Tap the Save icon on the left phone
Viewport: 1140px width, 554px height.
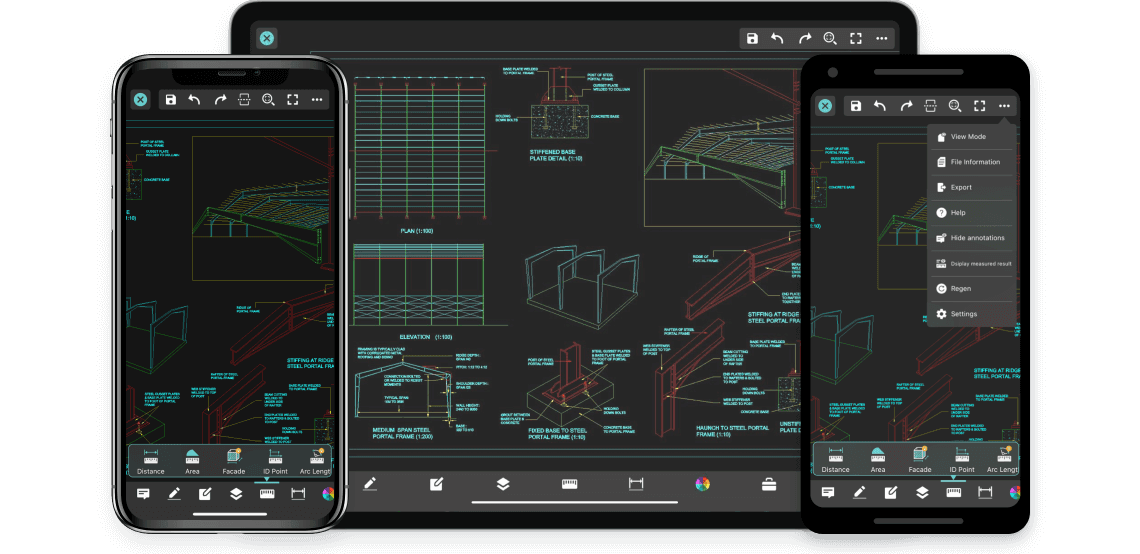tap(170, 100)
